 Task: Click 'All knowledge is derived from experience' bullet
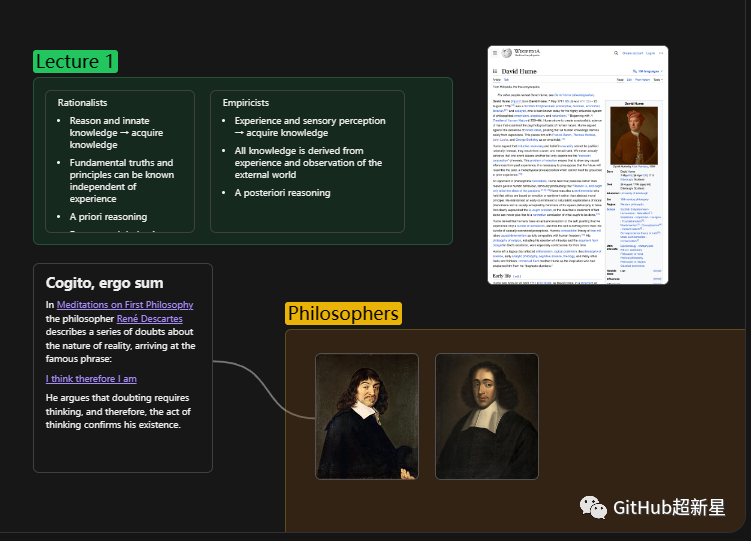pyautogui.click(x=308, y=163)
